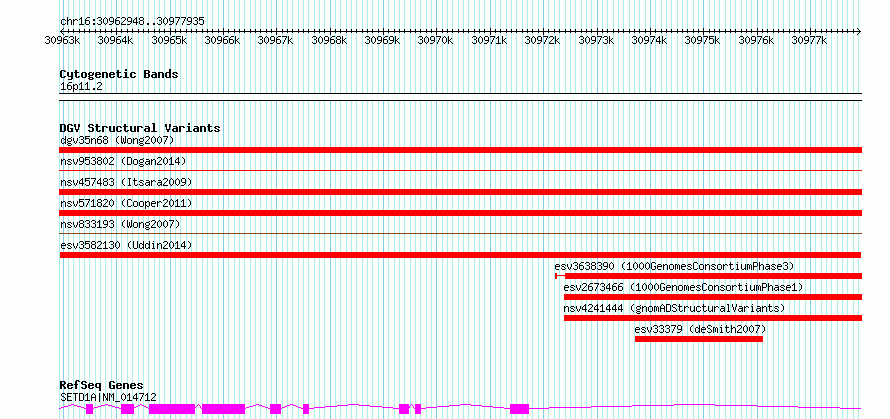Screen dimensions: 890x419
Task: Click the thin red line under nsv953802
Action: [x=461, y=170]
